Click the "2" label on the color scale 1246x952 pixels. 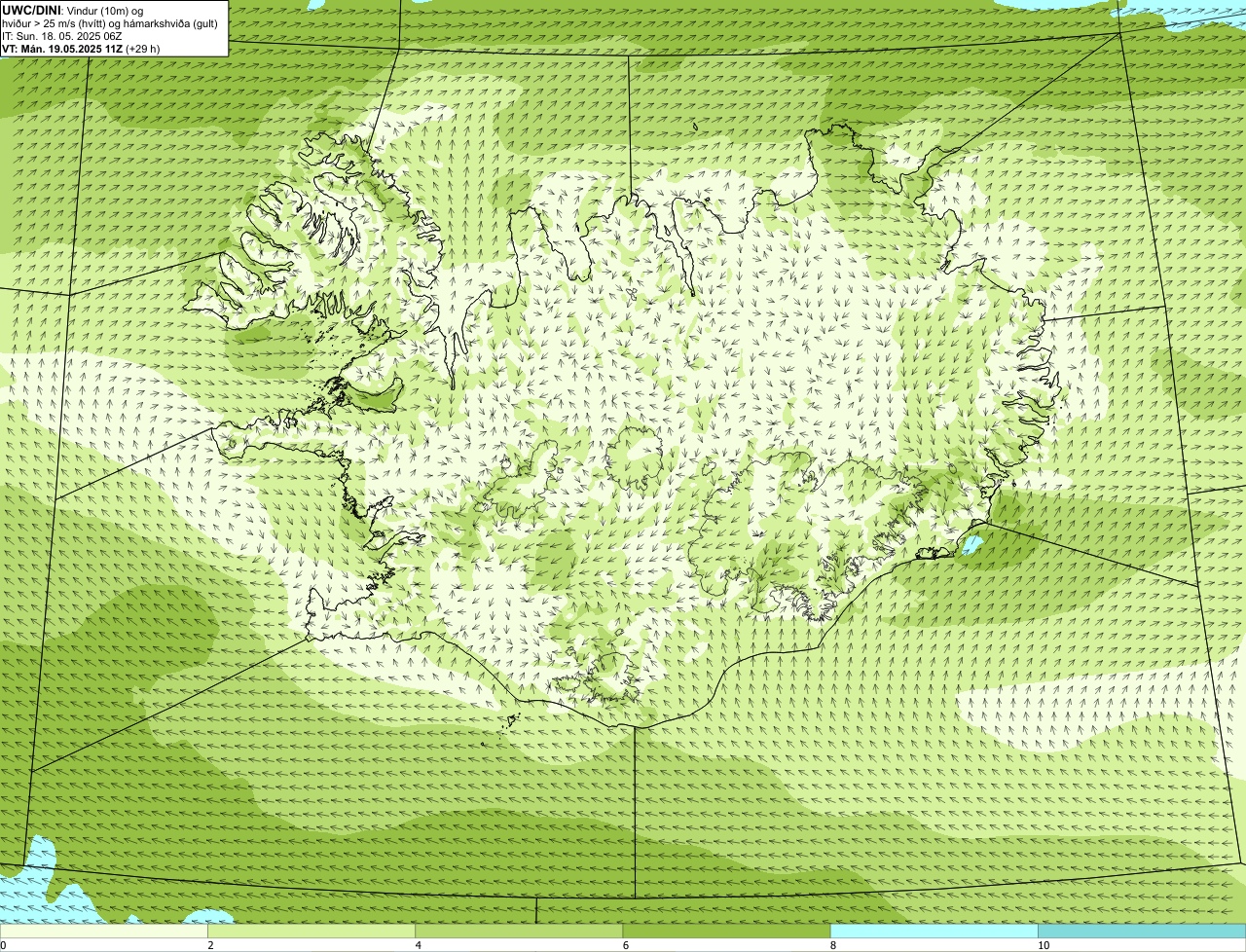pyautogui.click(x=210, y=945)
